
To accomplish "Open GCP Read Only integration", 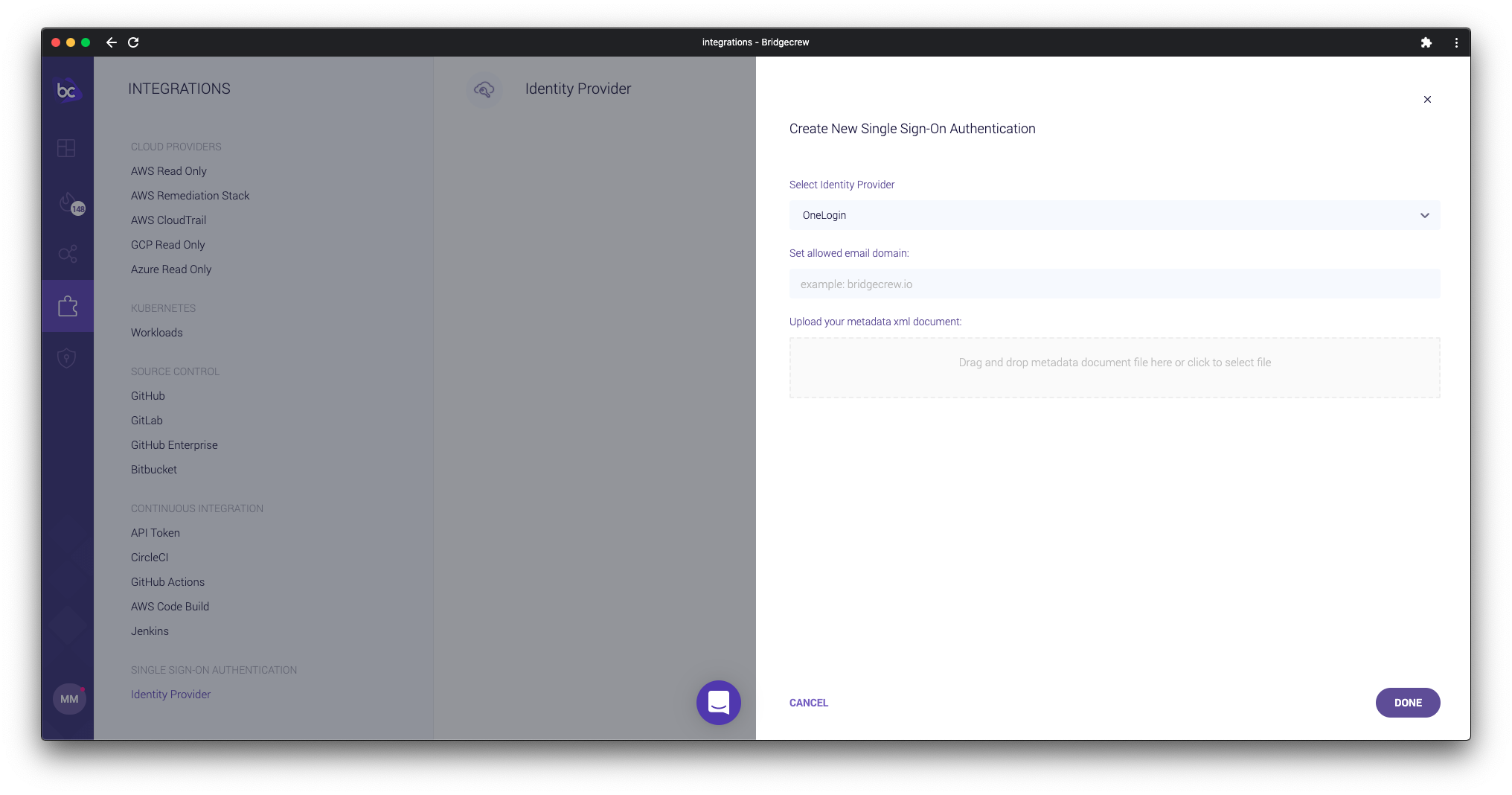I will [167, 245].
